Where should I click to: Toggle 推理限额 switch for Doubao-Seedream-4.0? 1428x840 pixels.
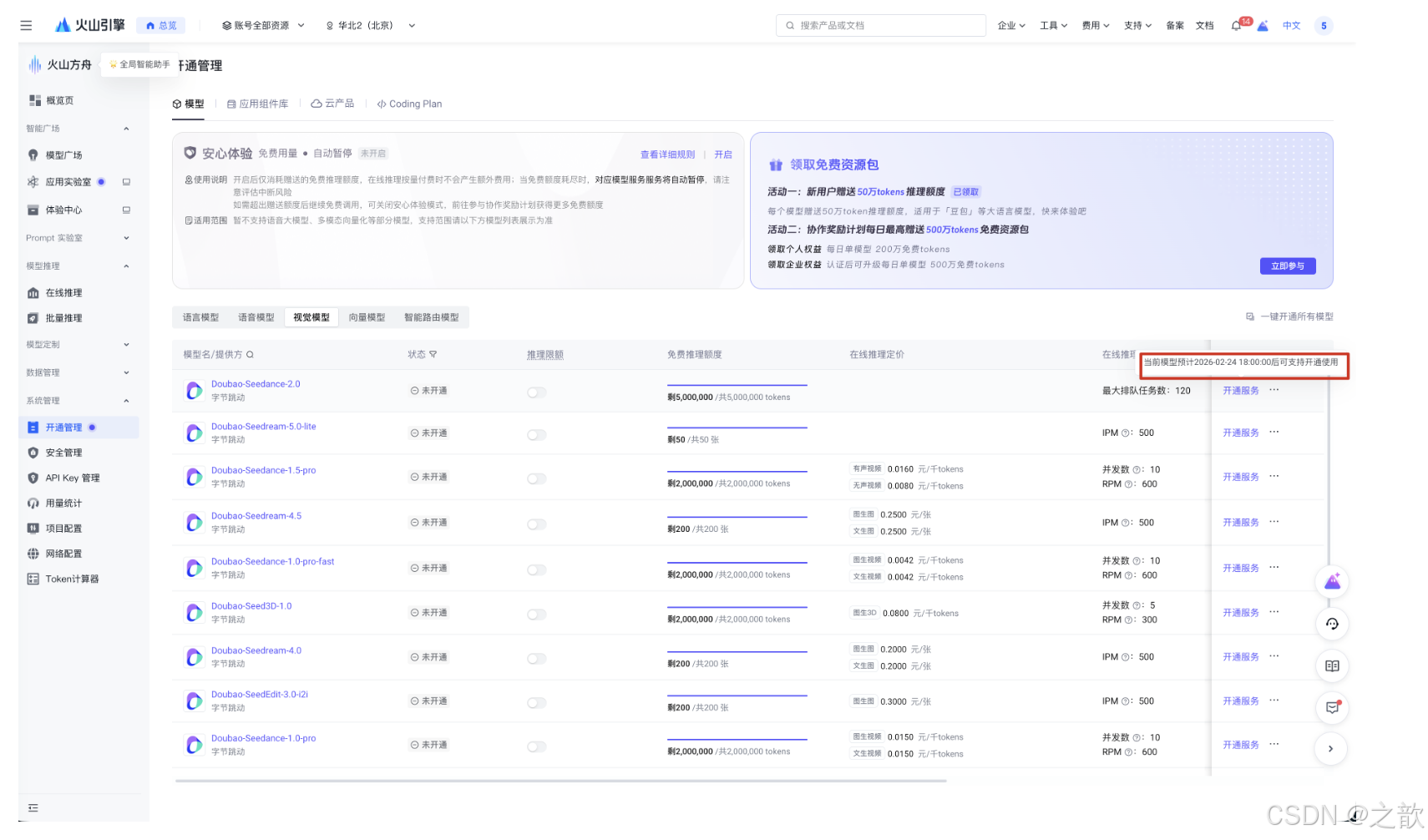pos(537,659)
